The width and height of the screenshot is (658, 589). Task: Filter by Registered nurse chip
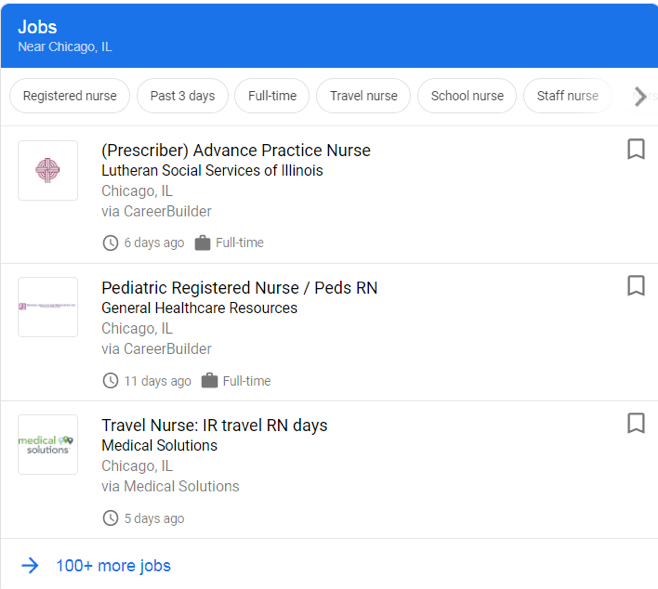pyautogui.click(x=70, y=96)
